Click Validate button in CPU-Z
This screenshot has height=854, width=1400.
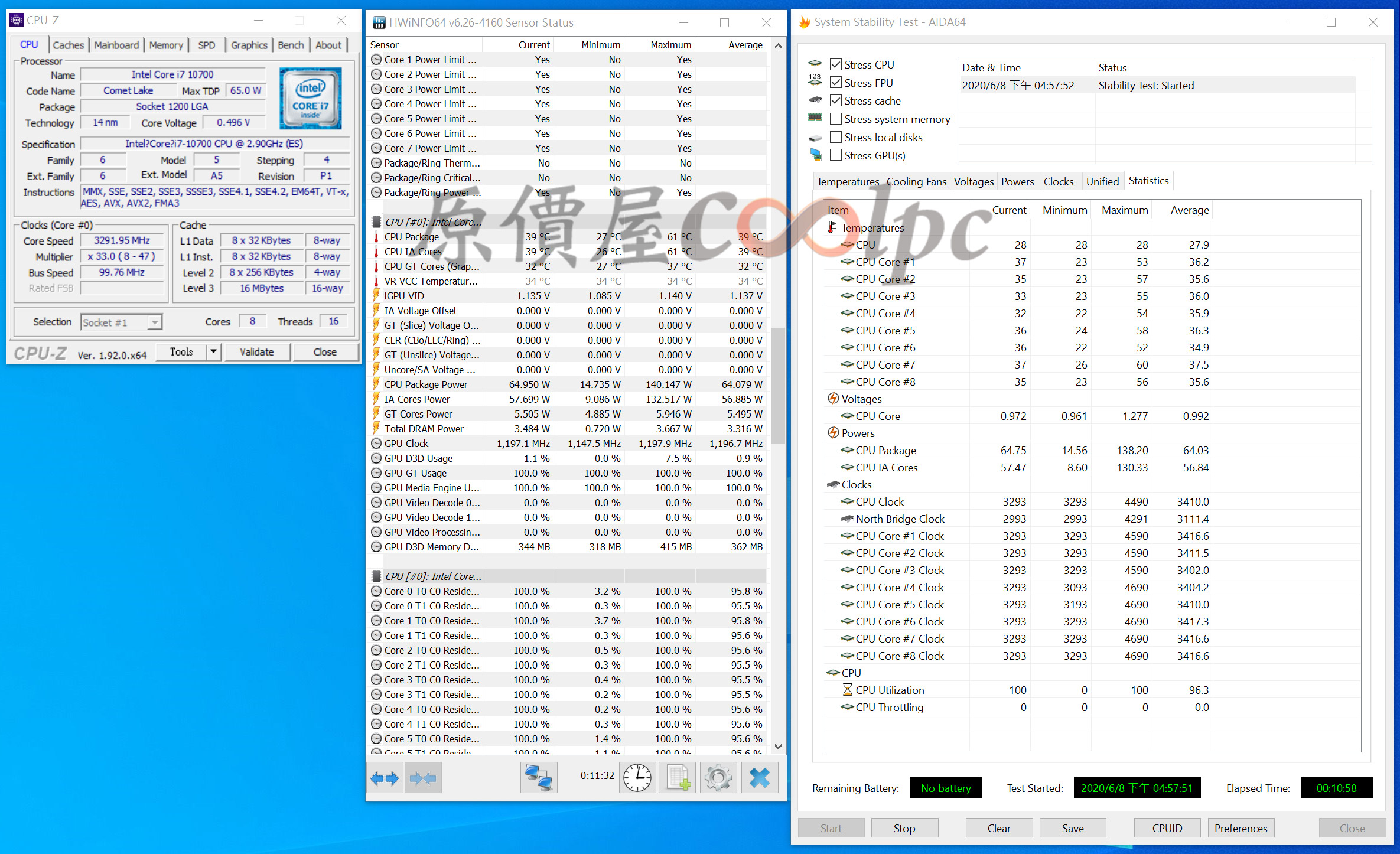pyautogui.click(x=257, y=352)
